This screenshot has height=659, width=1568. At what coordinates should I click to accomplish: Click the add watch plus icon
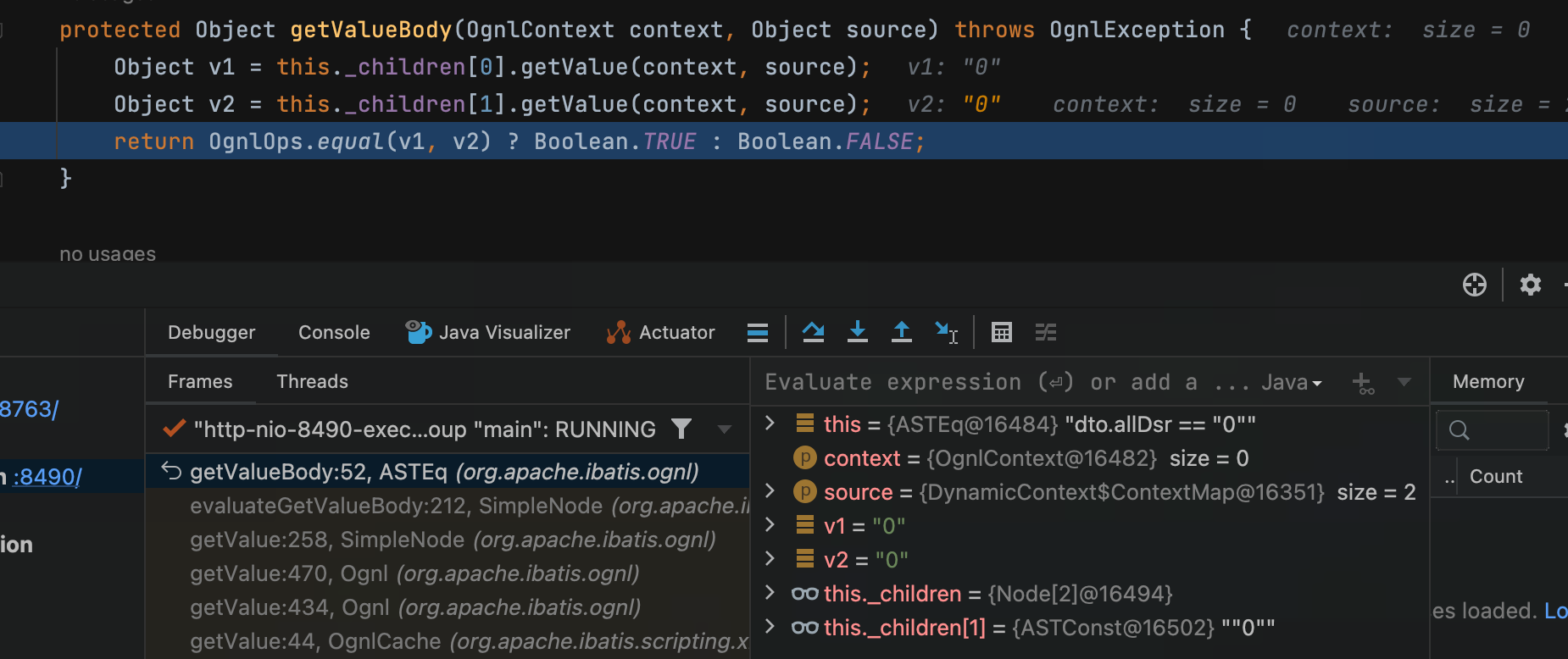click(x=1363, y=383)
